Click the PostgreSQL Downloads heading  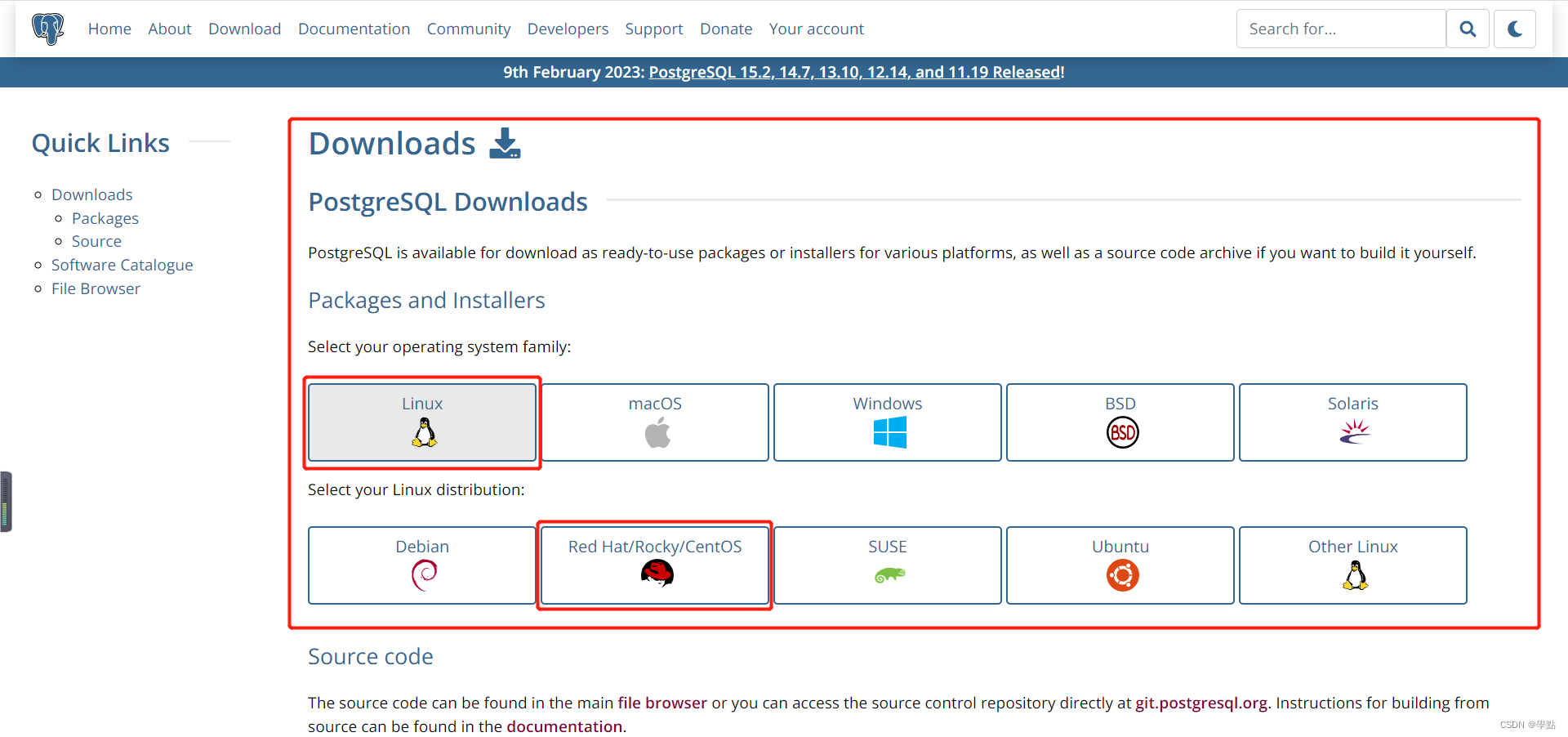pos(448,202)
